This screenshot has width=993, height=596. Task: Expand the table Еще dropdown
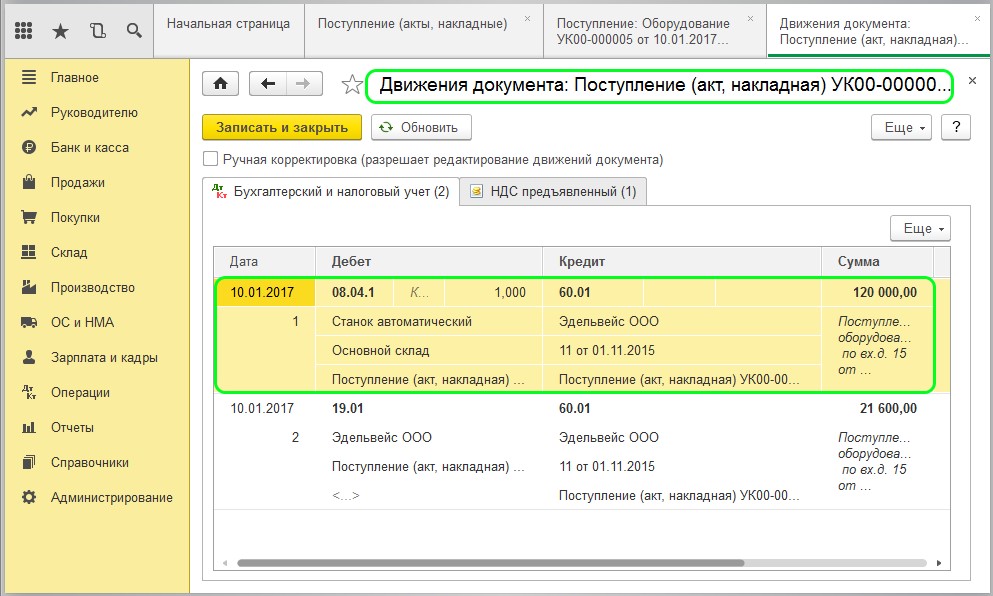[920, 228]
